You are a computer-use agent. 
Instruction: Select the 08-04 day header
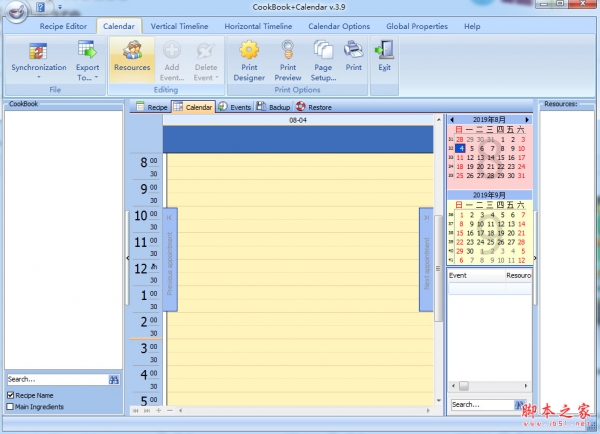tap(298, 120)
